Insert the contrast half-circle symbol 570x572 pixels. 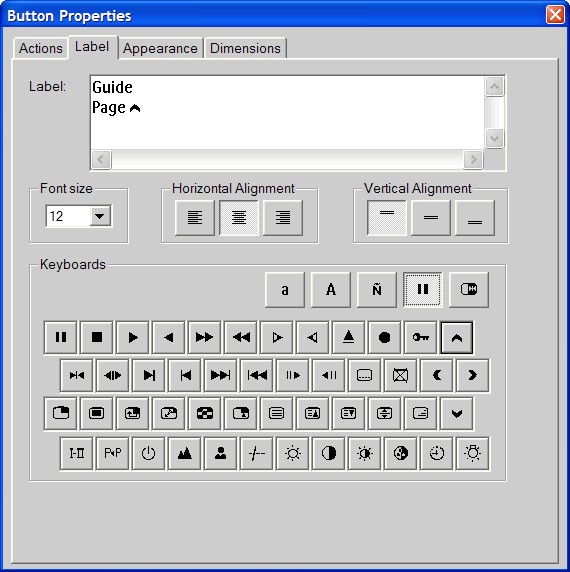[x=329, y=453]
